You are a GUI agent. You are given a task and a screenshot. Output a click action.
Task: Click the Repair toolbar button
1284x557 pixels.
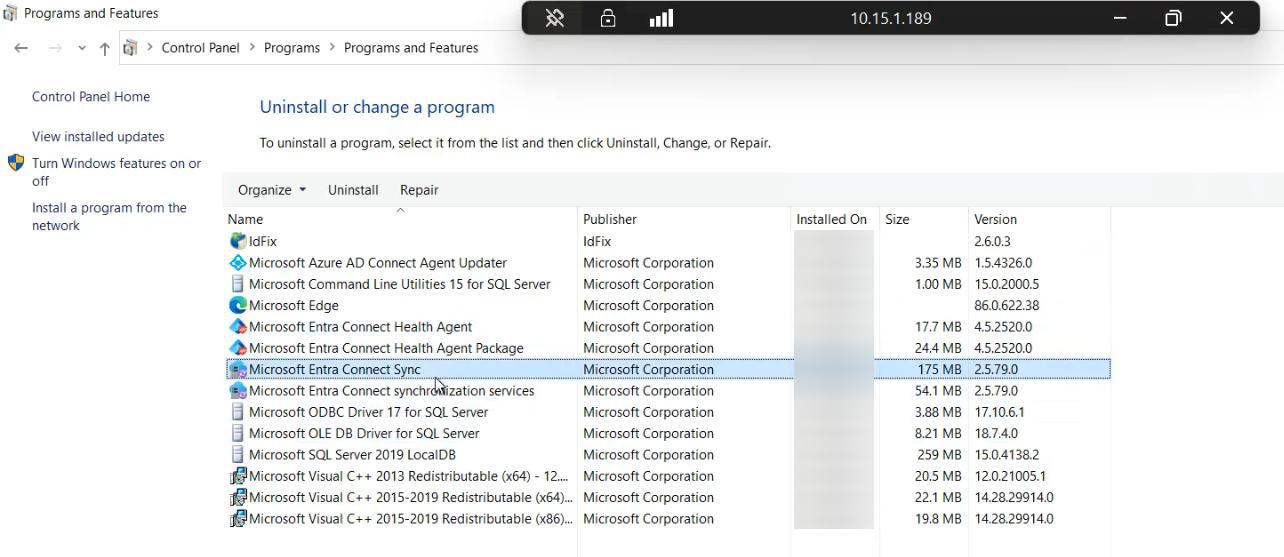(419, 190)
